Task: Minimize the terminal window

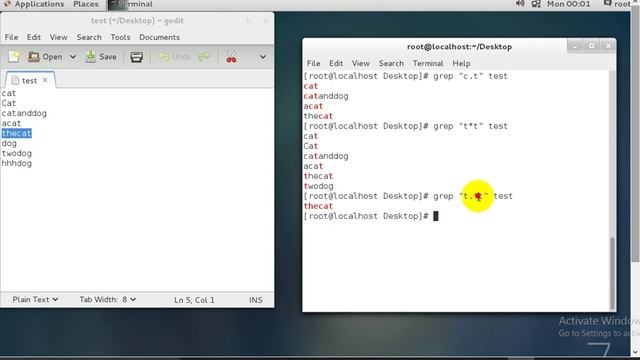Action: (575, 46)
